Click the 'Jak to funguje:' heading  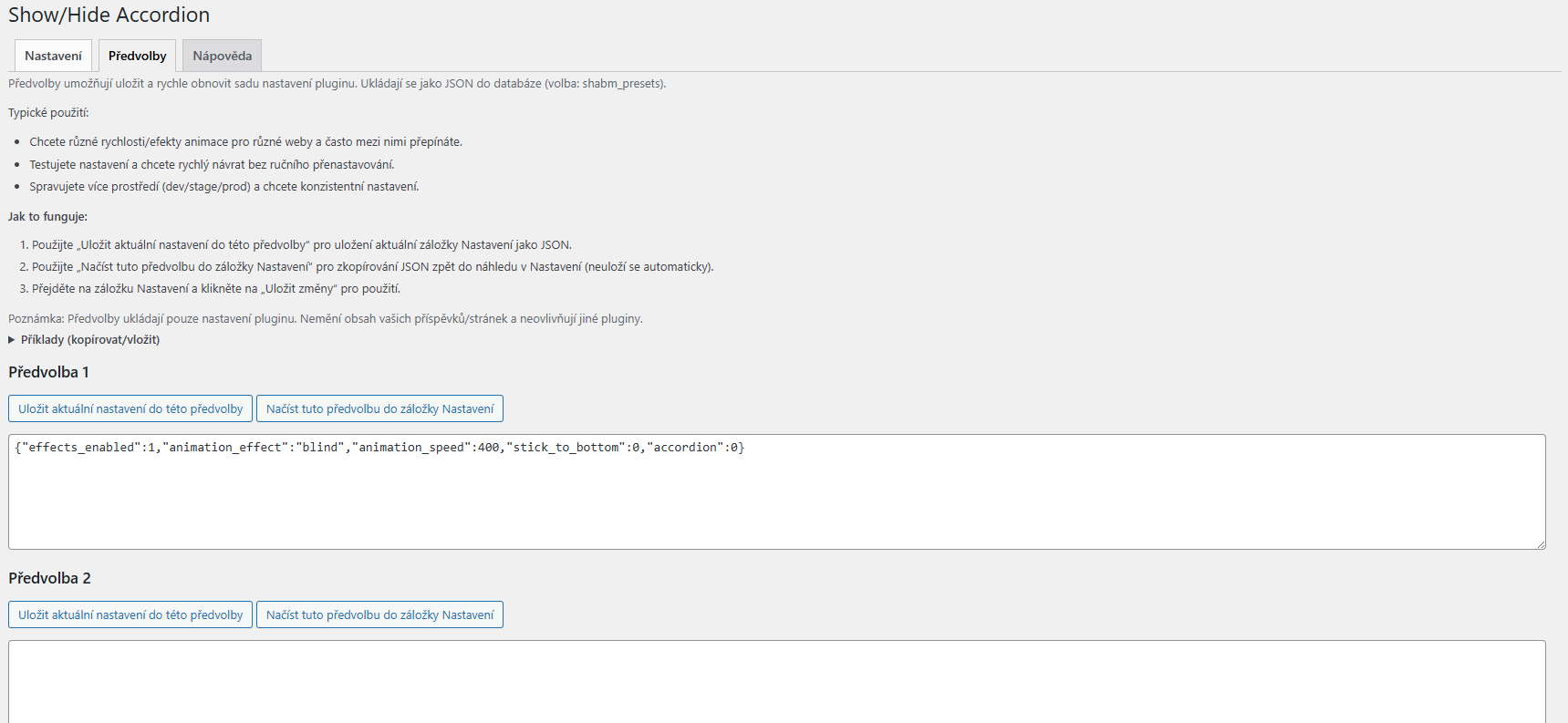pos(47,217)
